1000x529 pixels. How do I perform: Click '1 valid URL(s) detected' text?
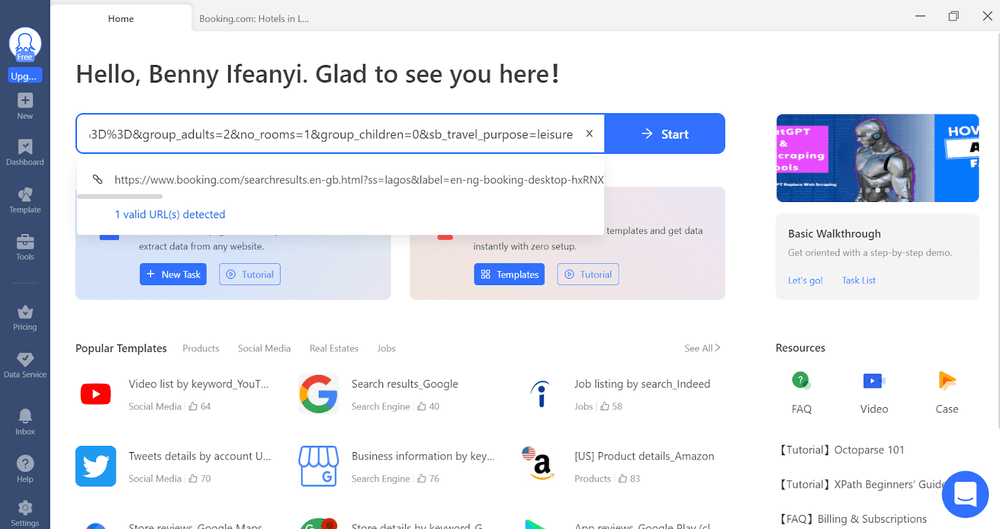tap(170, 214)
